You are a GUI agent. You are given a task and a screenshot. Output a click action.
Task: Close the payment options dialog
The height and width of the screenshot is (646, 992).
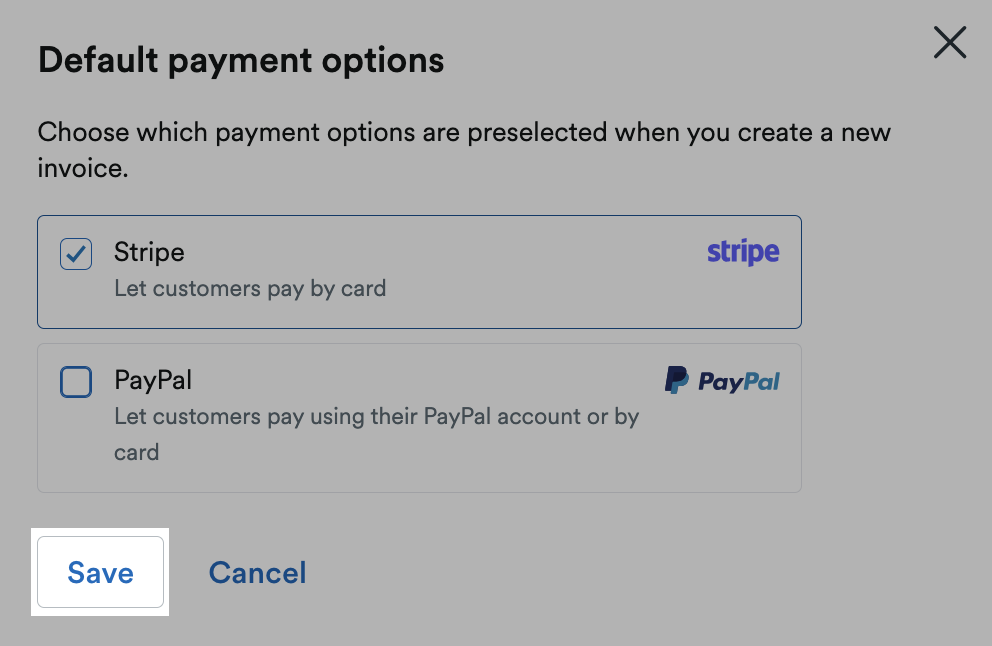tap(948, 42)
